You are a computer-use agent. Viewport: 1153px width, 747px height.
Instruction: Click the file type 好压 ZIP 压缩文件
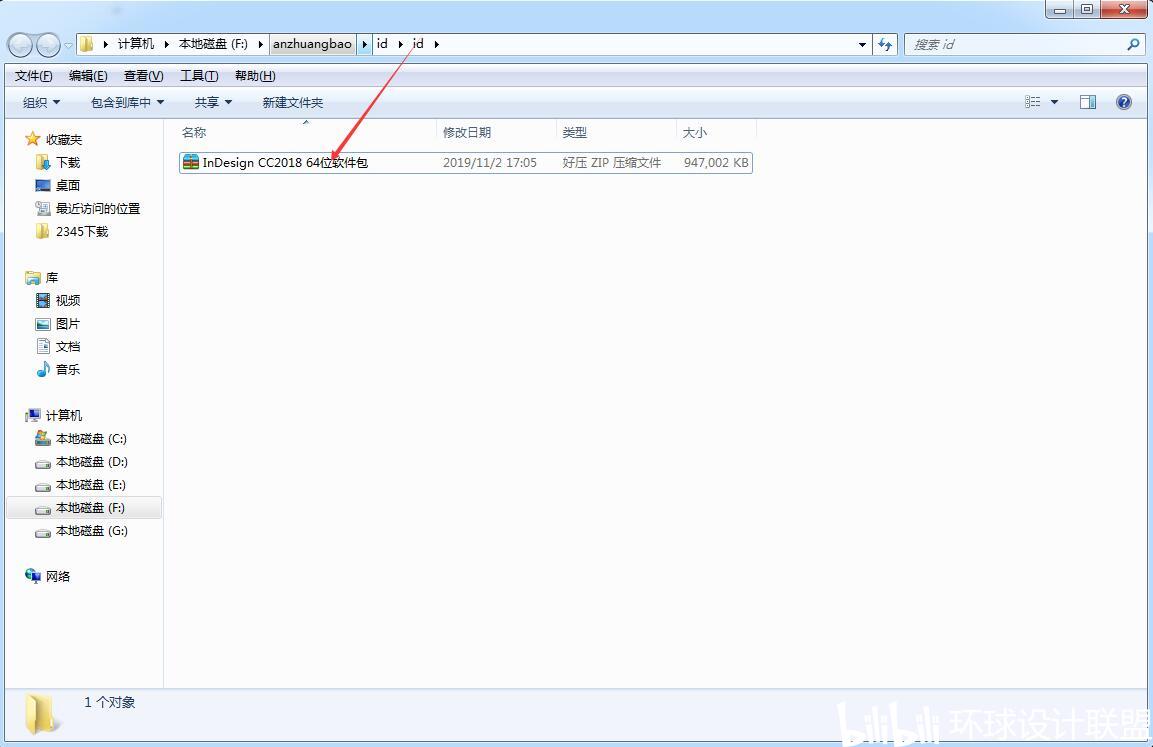tap(612, 162)
